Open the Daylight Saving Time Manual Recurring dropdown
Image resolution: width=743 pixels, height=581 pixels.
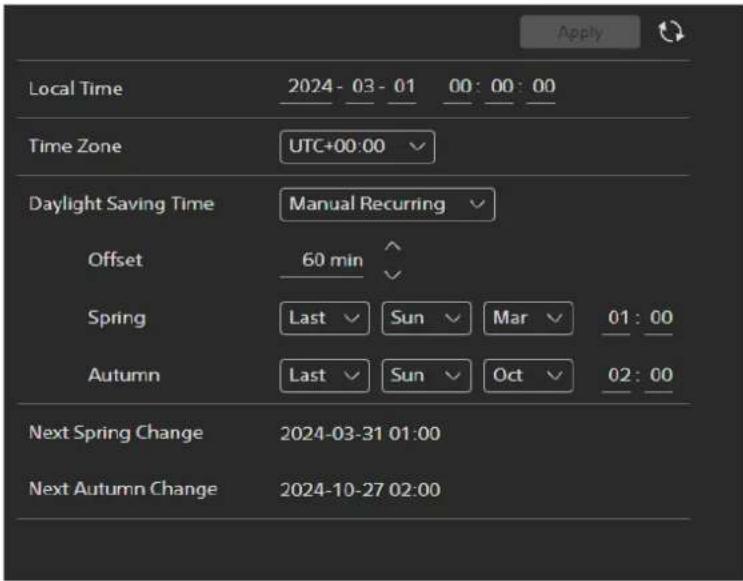tap(387, 204)
